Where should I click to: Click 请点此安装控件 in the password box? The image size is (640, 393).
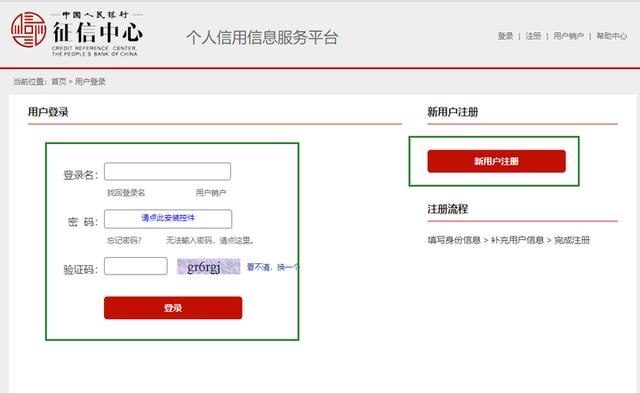(x=168, y=218)
